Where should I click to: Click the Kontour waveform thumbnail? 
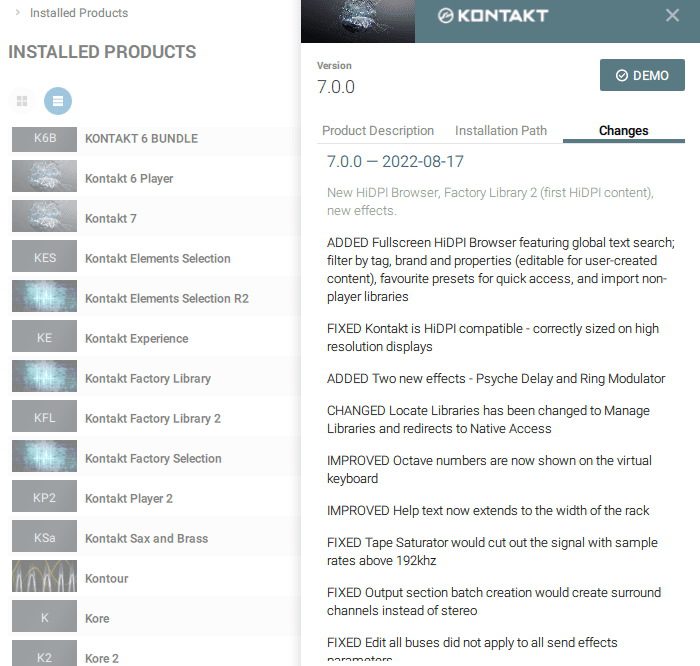[x=44, y=578]
